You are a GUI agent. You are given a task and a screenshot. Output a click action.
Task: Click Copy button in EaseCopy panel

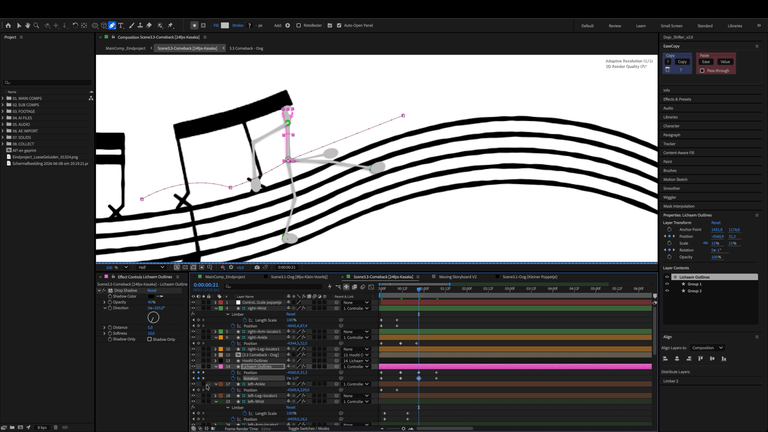click(682, 62)
